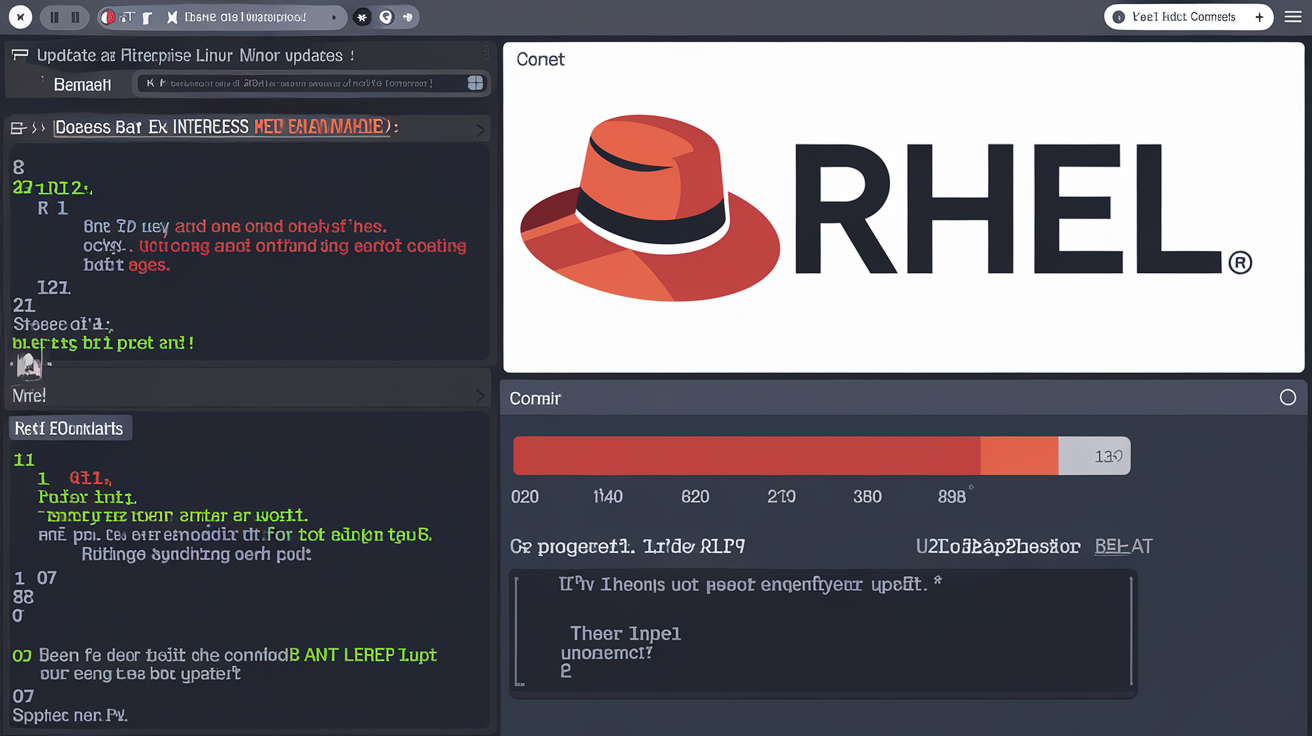Click the green 'Pofer init.' line

[88, 497]
